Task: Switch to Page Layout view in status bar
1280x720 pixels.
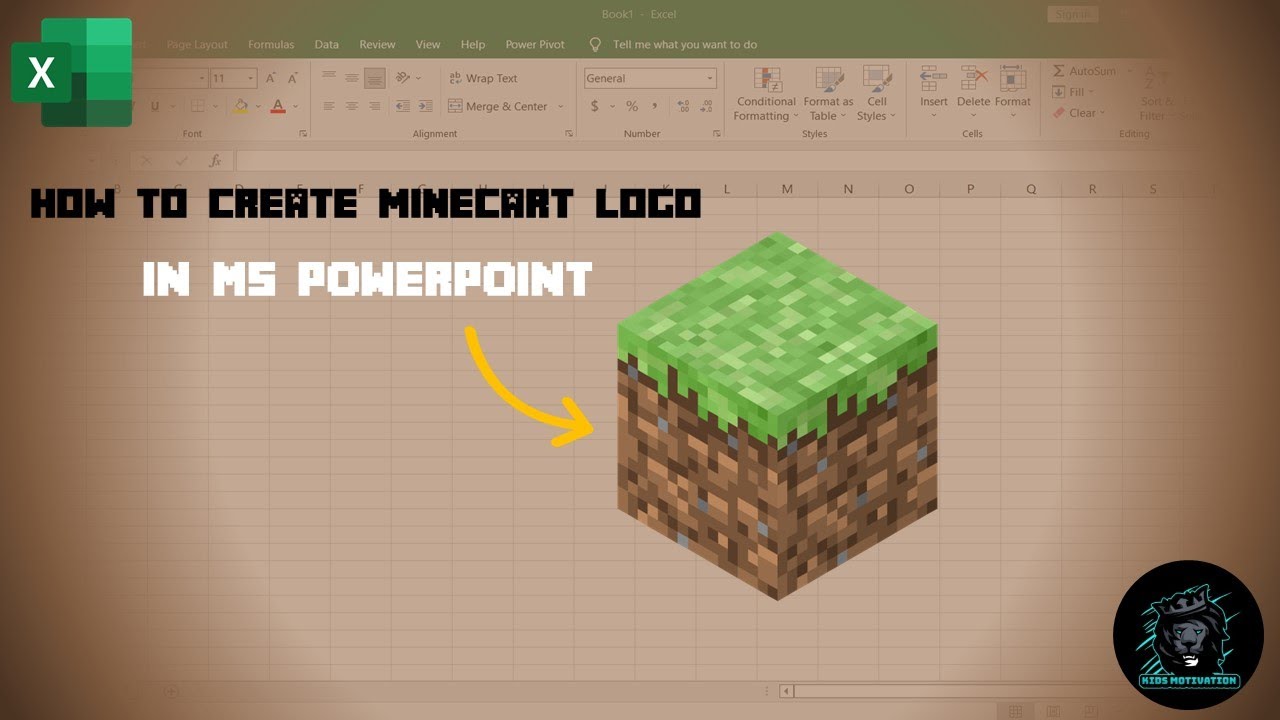Action: (x=1053, y=711)
